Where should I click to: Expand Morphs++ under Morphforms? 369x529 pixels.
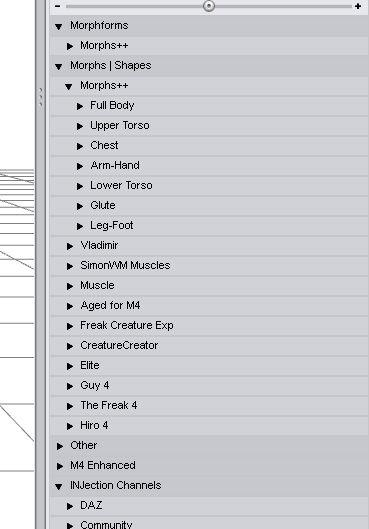[70, 46]
